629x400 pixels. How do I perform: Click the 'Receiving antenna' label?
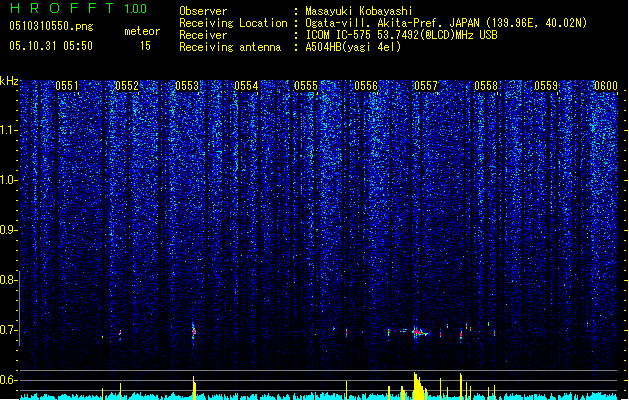point(230,47)
